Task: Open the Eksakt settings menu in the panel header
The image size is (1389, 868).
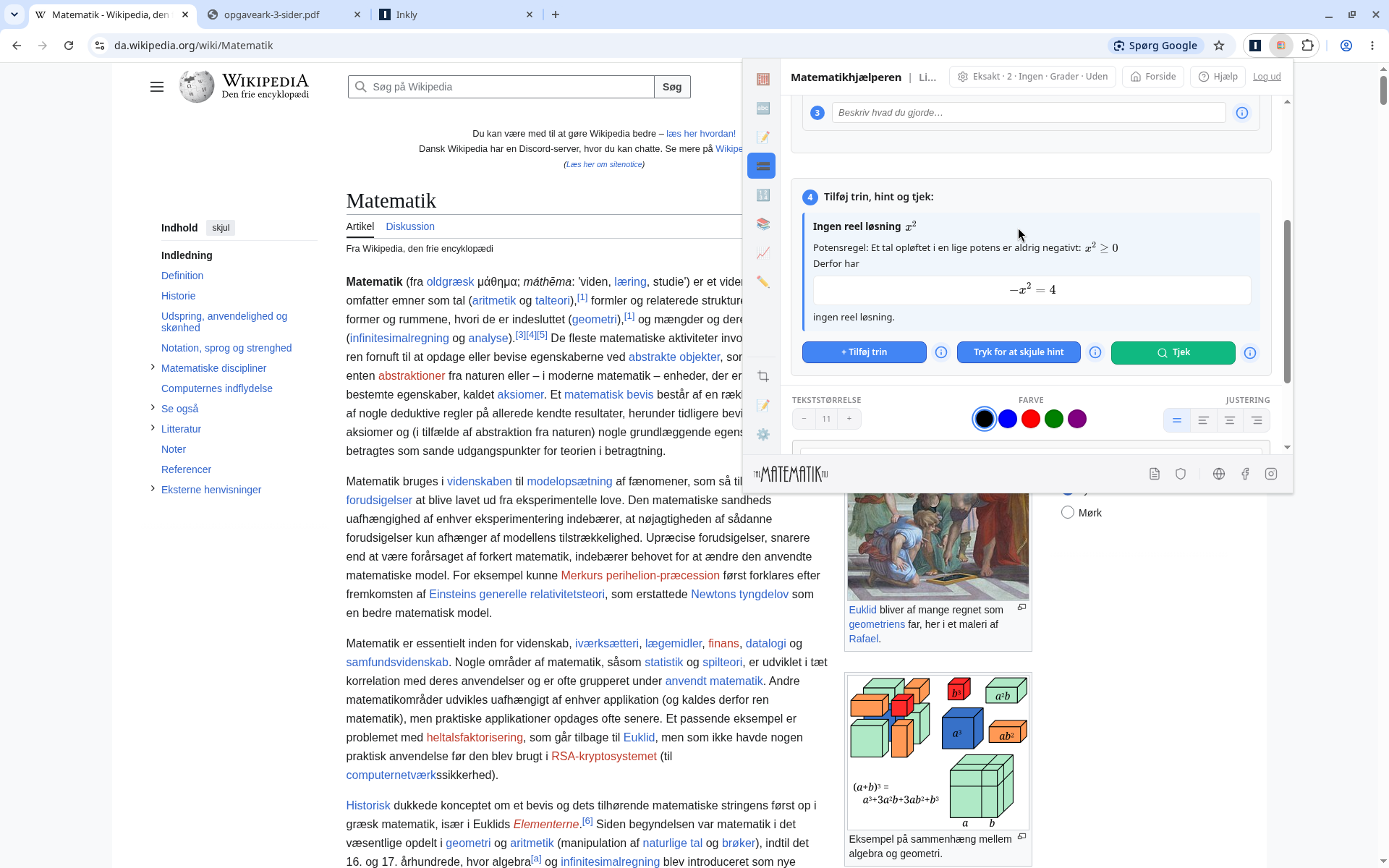Action: pyautogui.click(x=1032, y=77)
